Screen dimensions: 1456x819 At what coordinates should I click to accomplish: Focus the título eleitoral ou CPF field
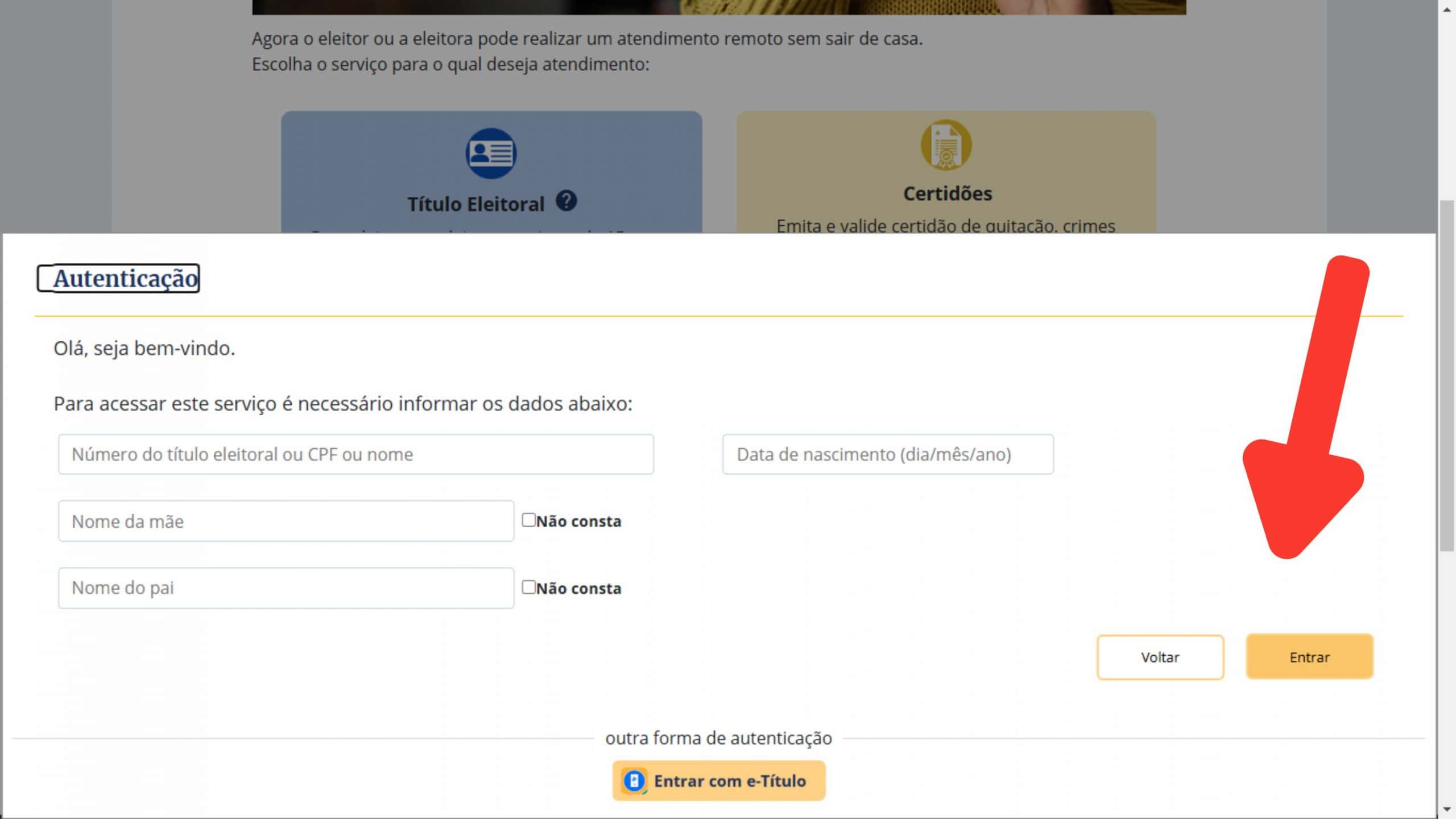click(x=355, y=454)
